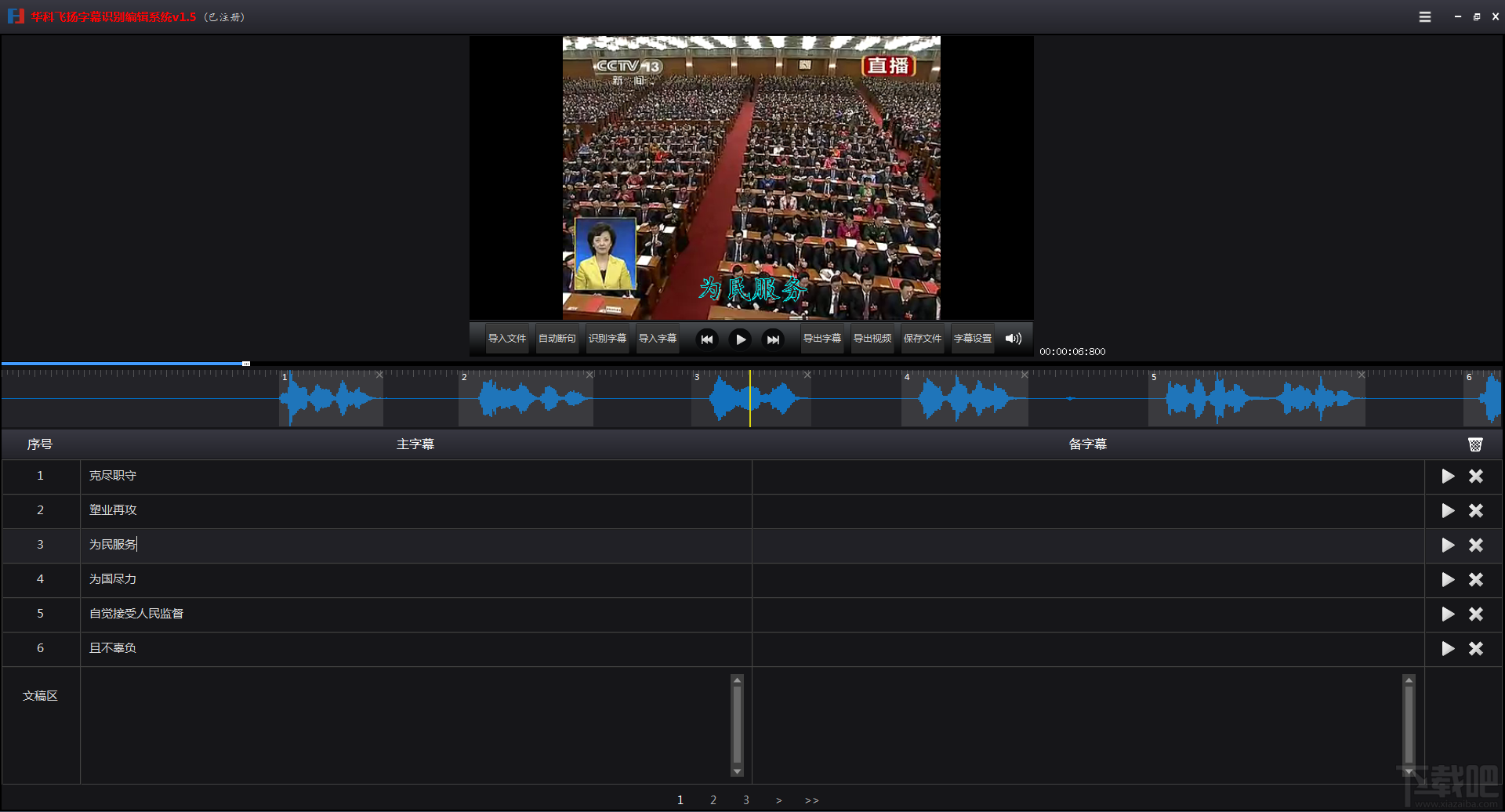
Task: Remove waveform segment 1 with its X
Action: pos(379,375)
